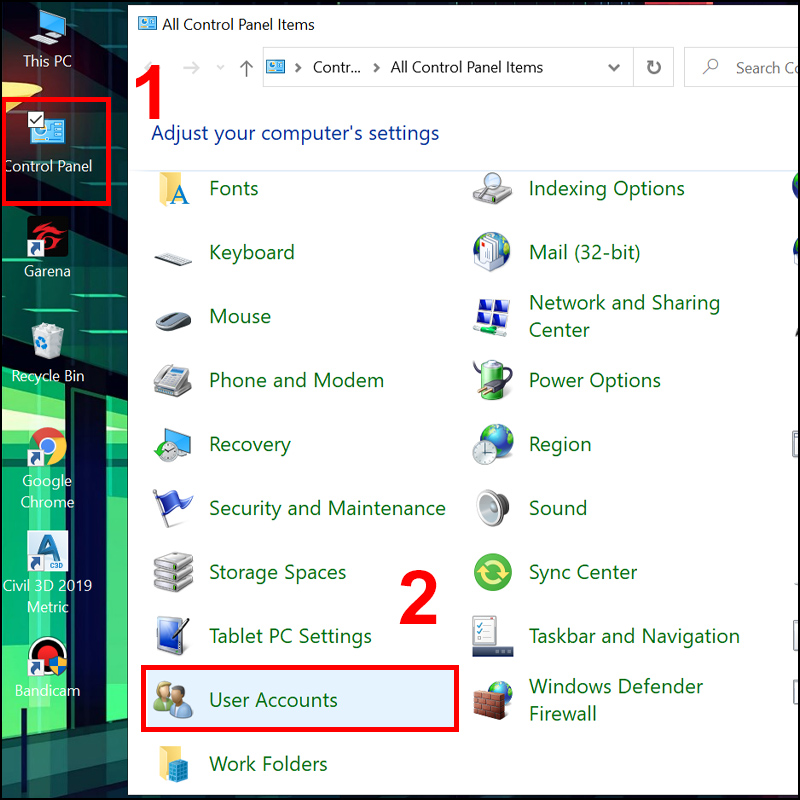800x800 pixels.
Task: Open Taskbar and Navigation settings
Action: click(634, 636)
